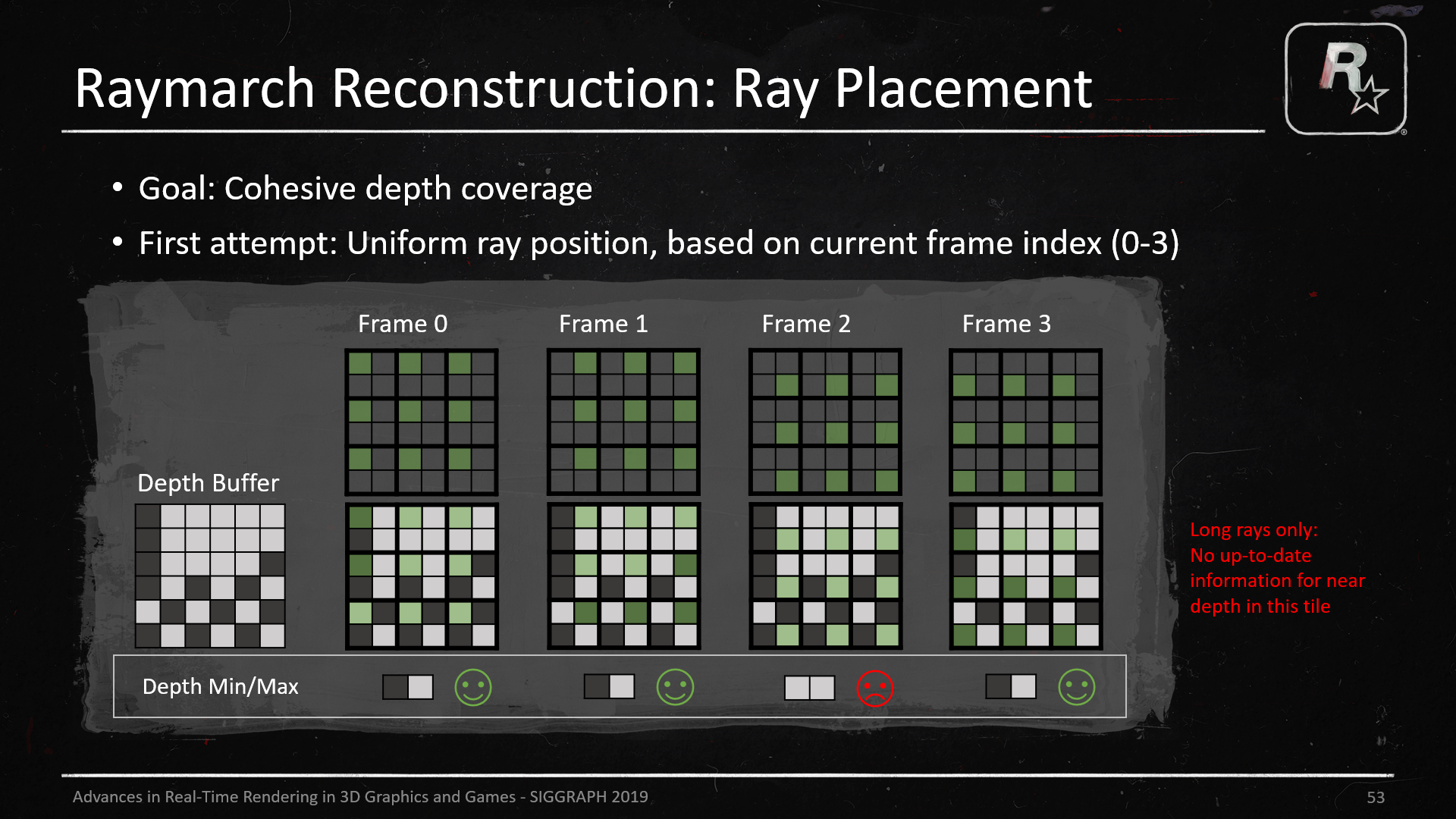The width and height of the screenshot is (1456, 819).
Task: Click the Frame 0 upper ray grid
Action: 422,422
